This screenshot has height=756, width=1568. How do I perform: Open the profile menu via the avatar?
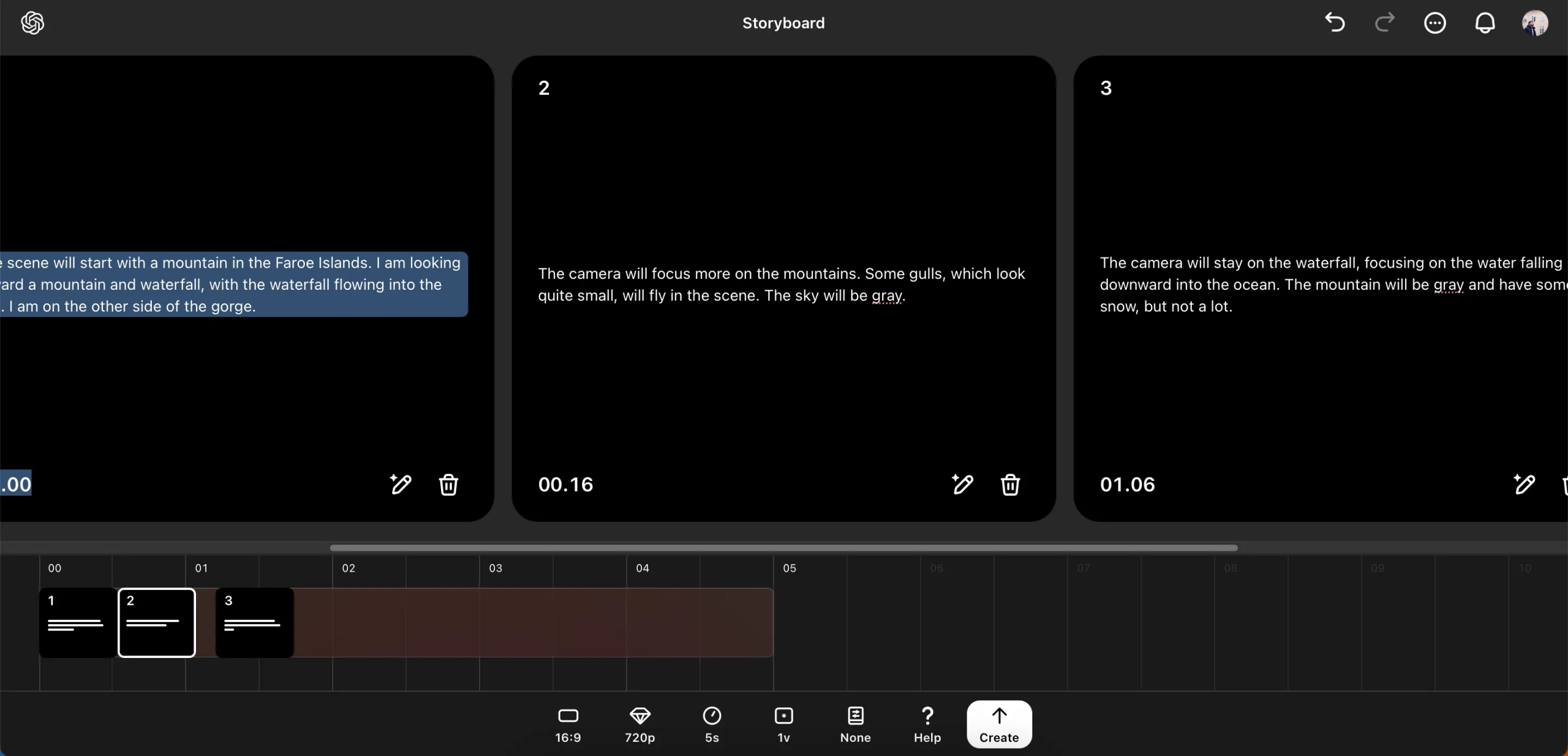[1536, 23]
